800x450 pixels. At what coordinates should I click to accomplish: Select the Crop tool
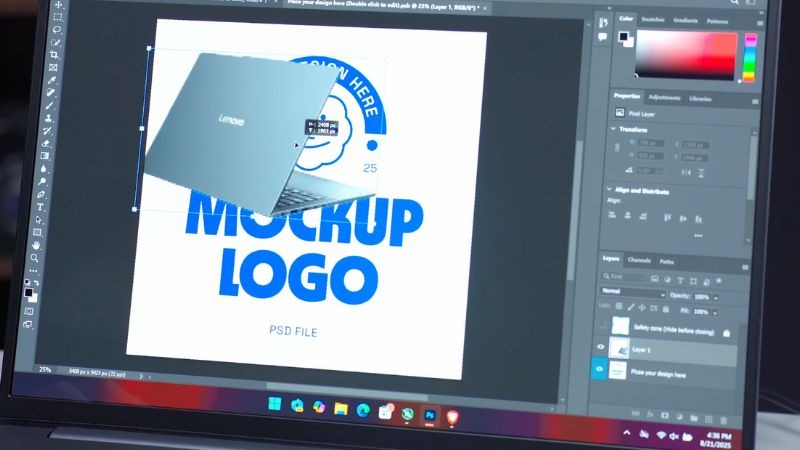[x=55, y=55]
